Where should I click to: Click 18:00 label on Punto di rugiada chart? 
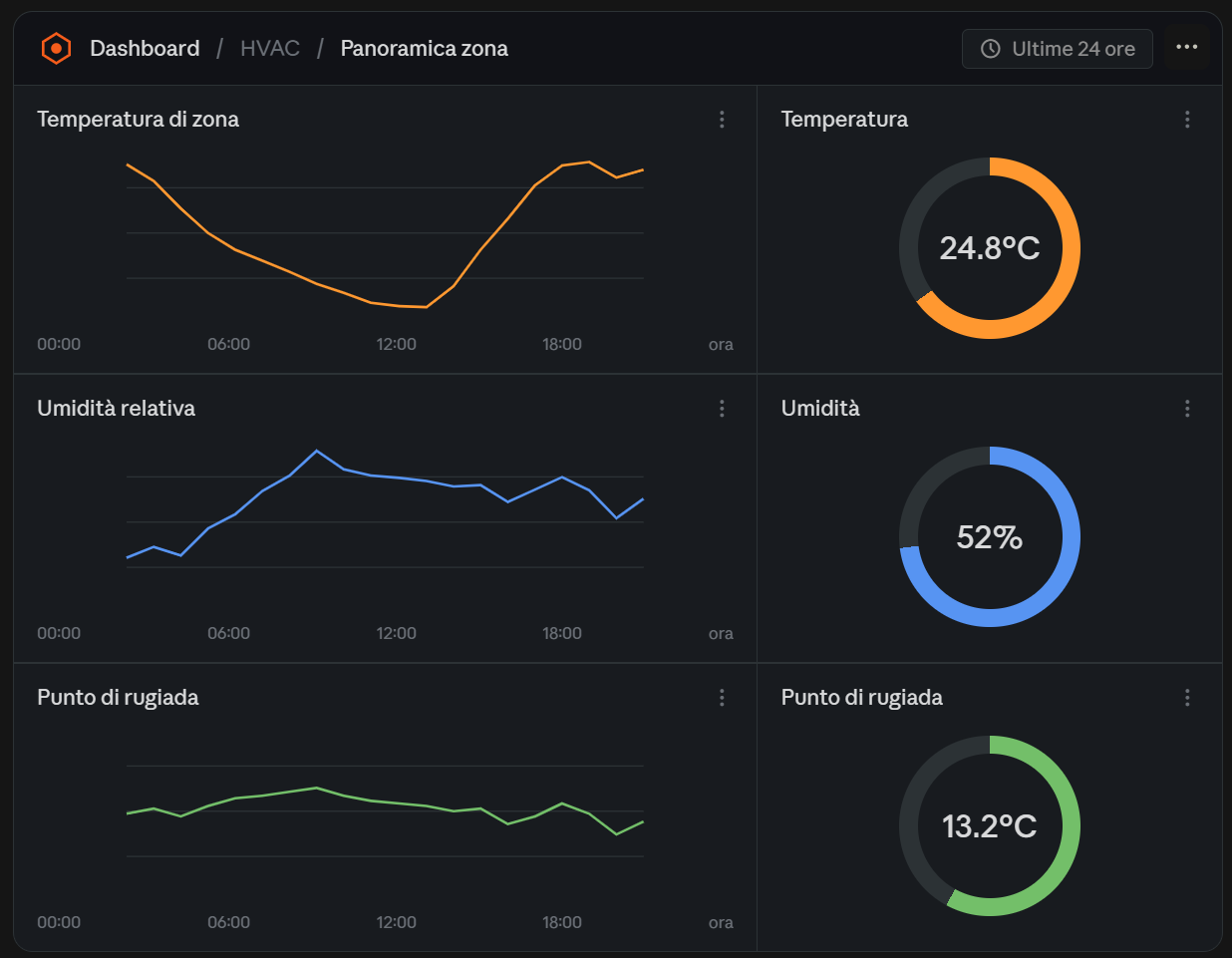click(562, 922)
